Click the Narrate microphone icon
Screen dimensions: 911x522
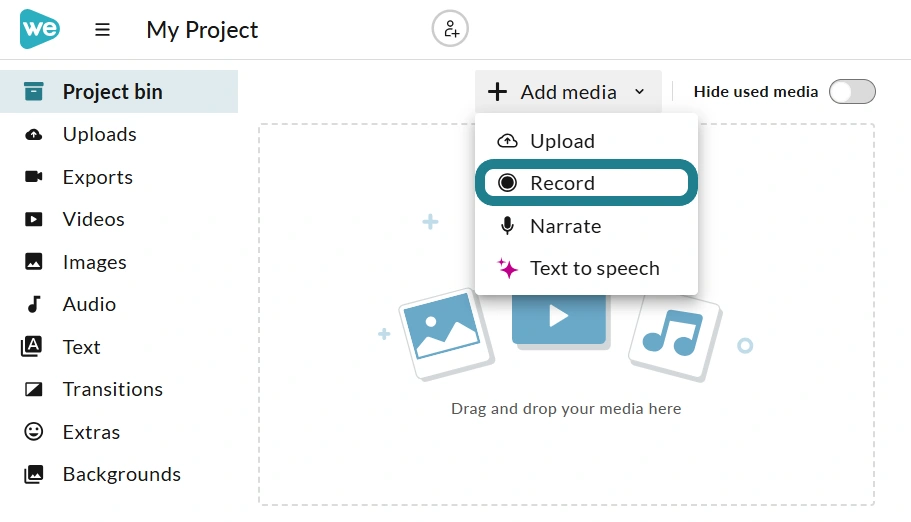pos(507,226)
